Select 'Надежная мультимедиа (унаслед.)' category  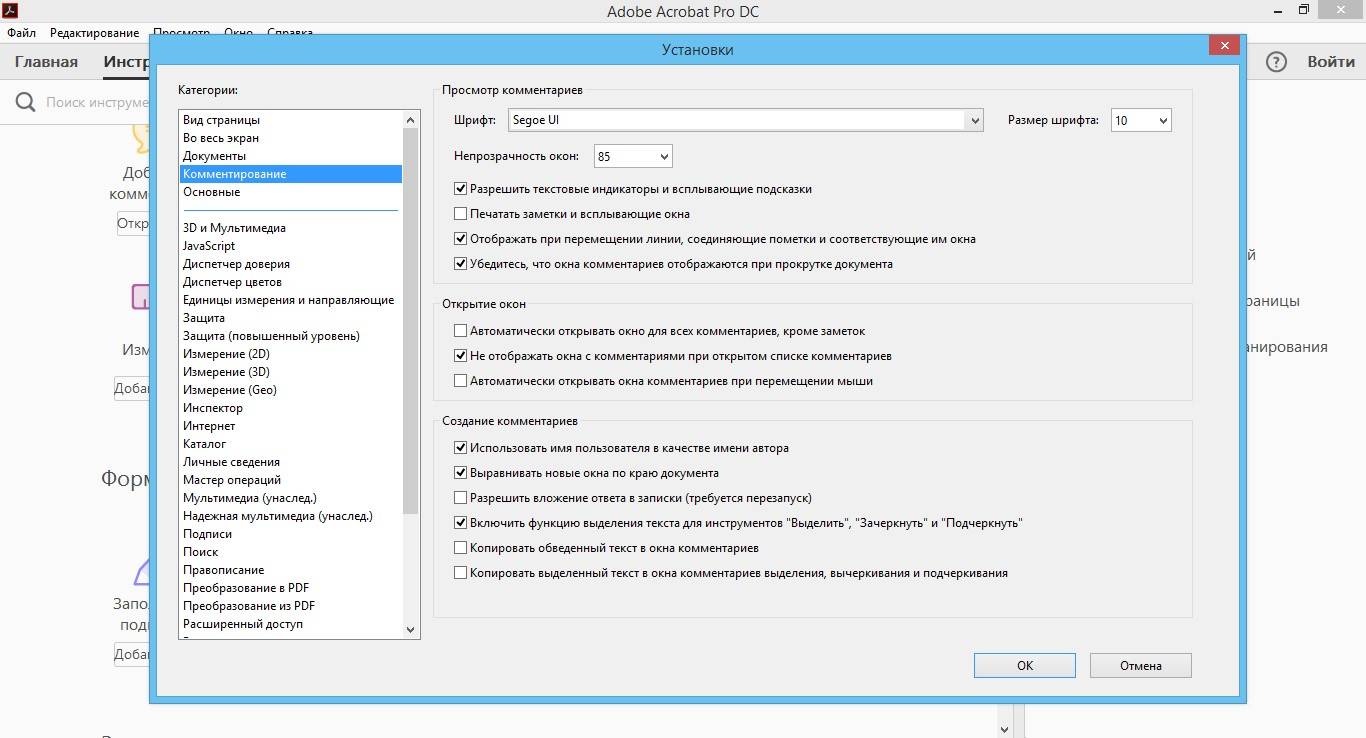290,516
